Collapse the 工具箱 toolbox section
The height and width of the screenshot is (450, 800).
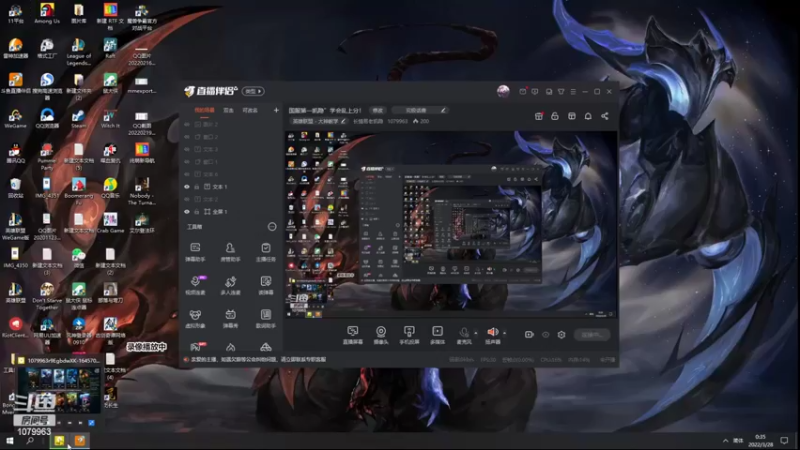tap(272, 227)
